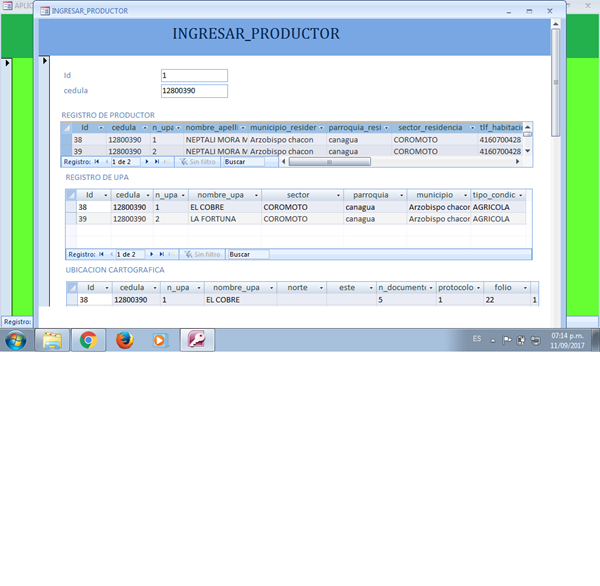Click COROMOTO sector cell in LA FORTUNA row
This screenshot has width=600, height=586.
click(302, 219)
